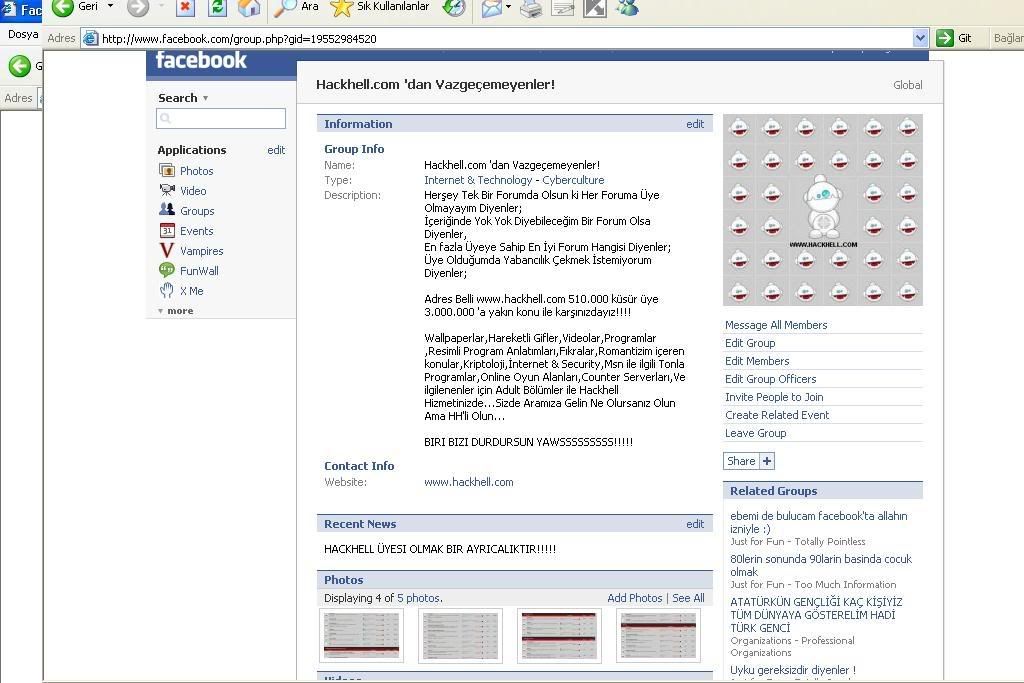Viewport: 1024px width, 683px height.
Task: Click the back arrow in the background browser window
Action: (x=20, y=66)
